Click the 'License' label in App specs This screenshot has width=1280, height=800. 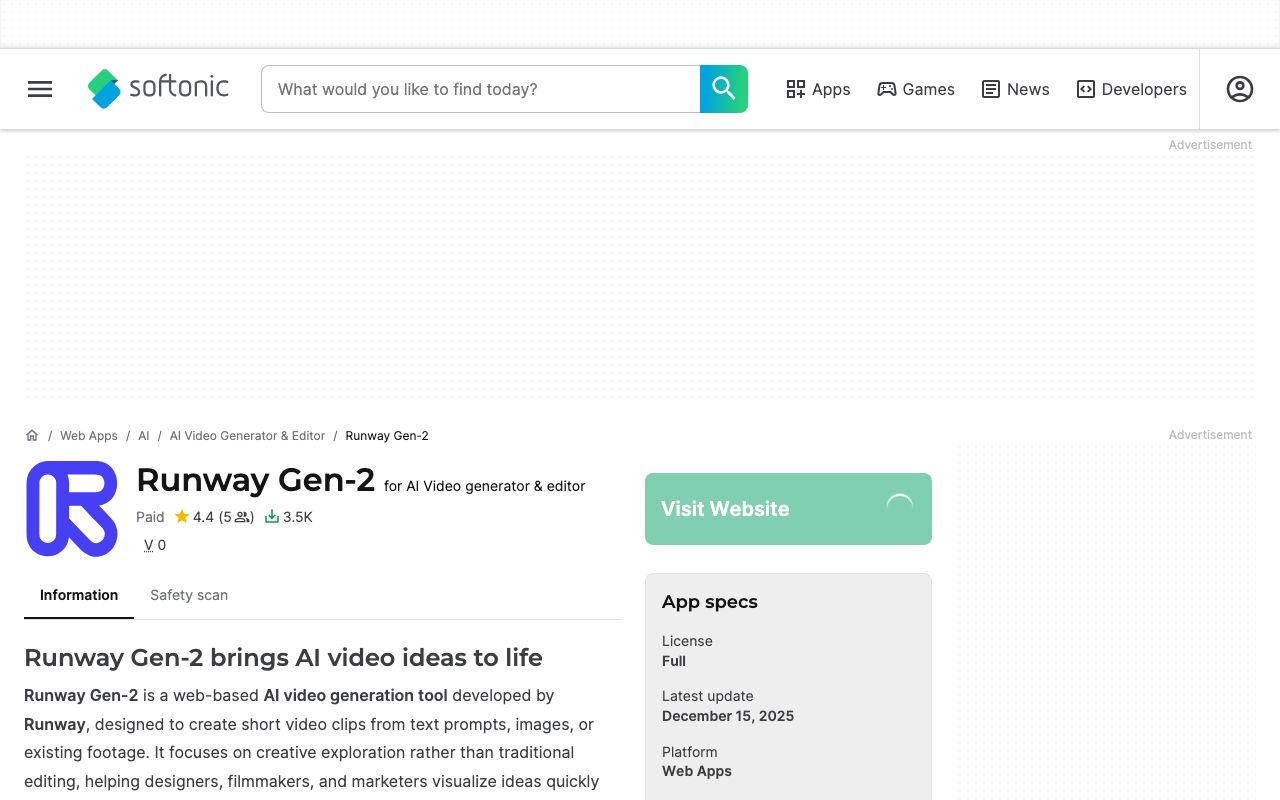click(x=687, y=641)
